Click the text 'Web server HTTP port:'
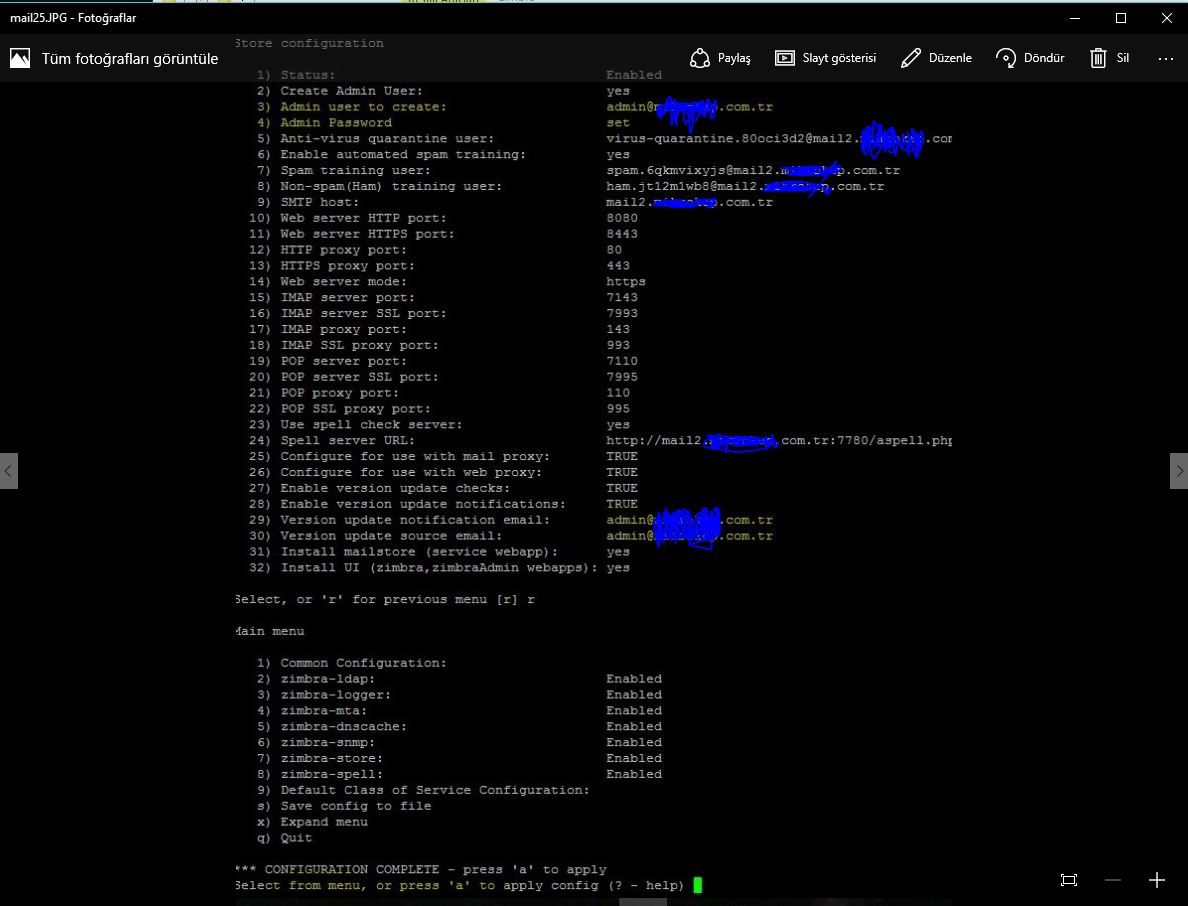This screenshot has height=906, width=1188. [x=364, y=218]
